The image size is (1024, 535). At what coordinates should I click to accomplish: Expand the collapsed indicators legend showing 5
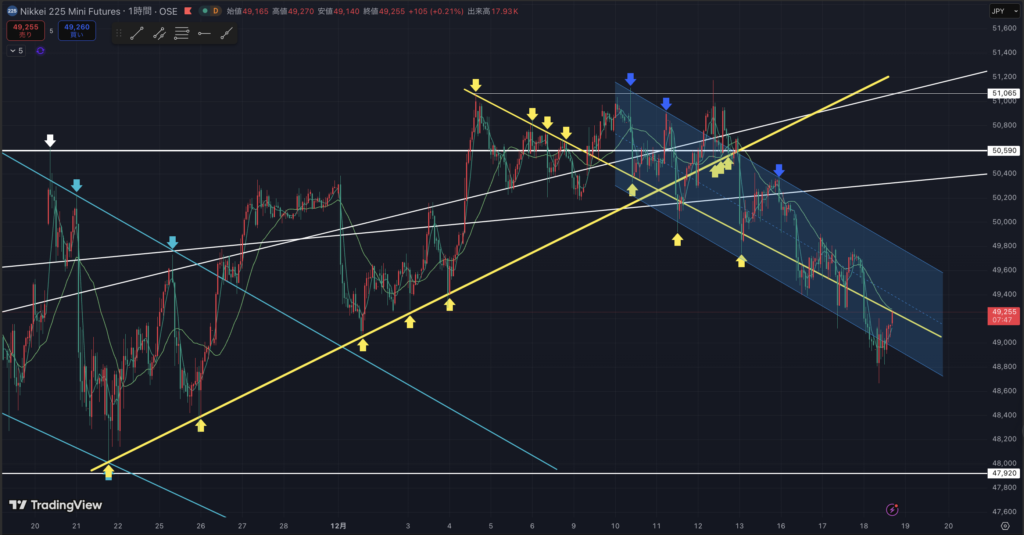point(16,50)
